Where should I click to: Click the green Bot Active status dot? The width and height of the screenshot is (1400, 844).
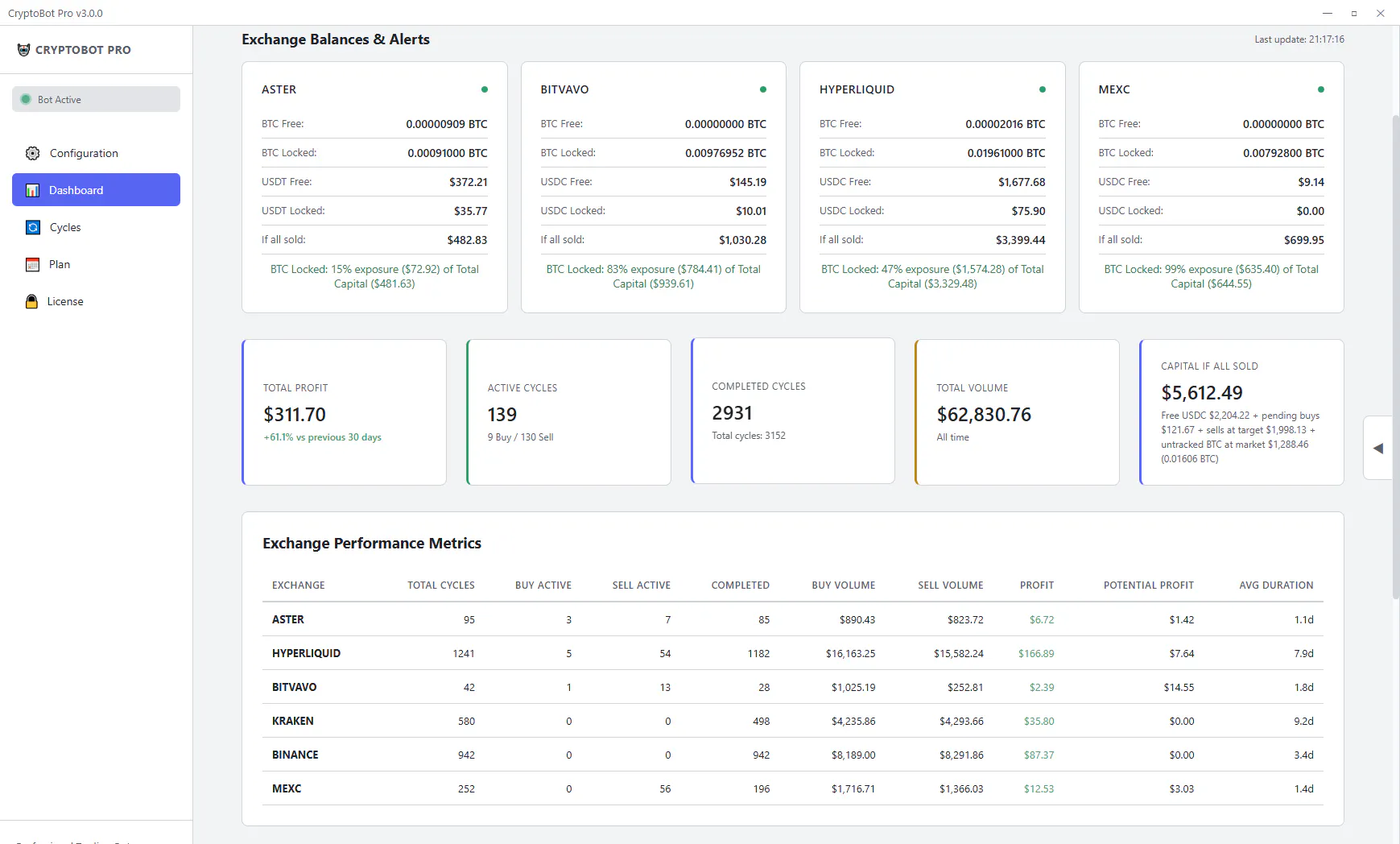(26, 100)
